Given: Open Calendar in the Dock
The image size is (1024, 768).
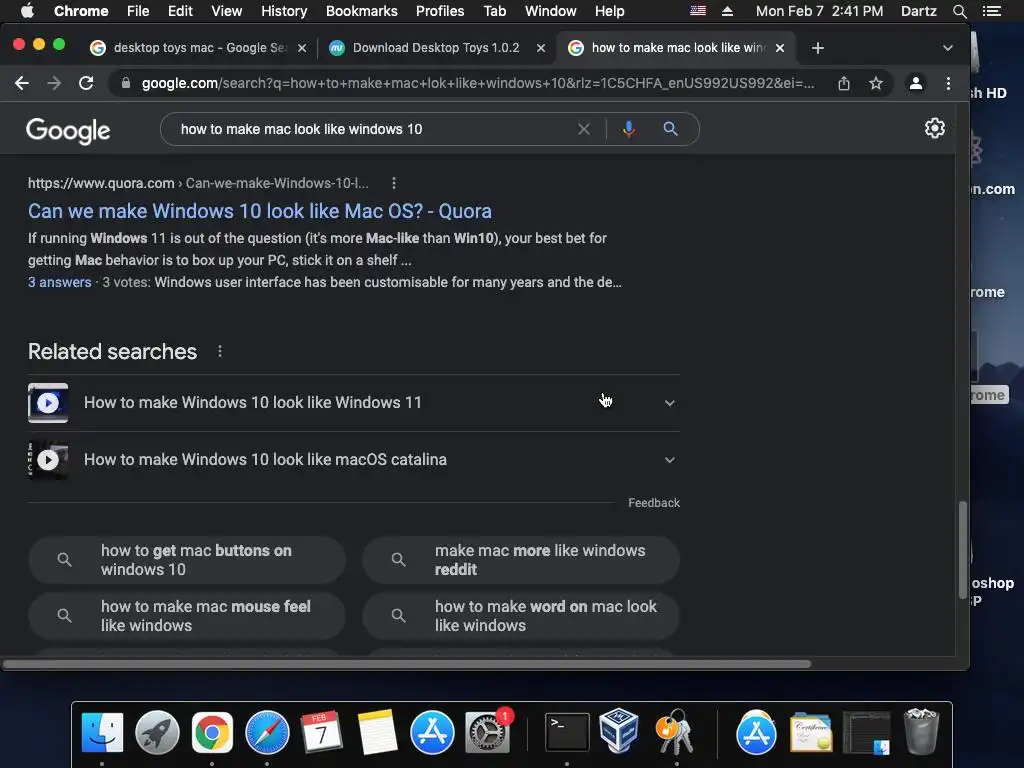Looking at the screenshot, I should click(x=322, y=733).
